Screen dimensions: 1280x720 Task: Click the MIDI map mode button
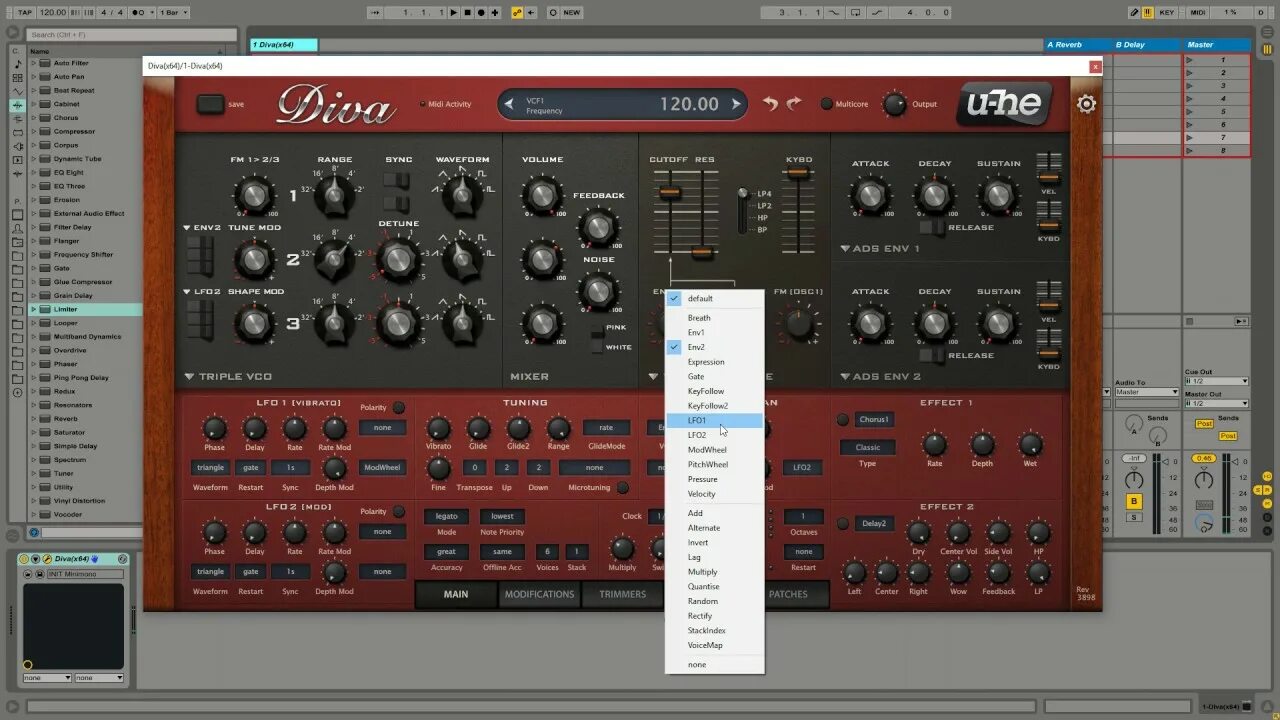click(x=1197, y=12)
